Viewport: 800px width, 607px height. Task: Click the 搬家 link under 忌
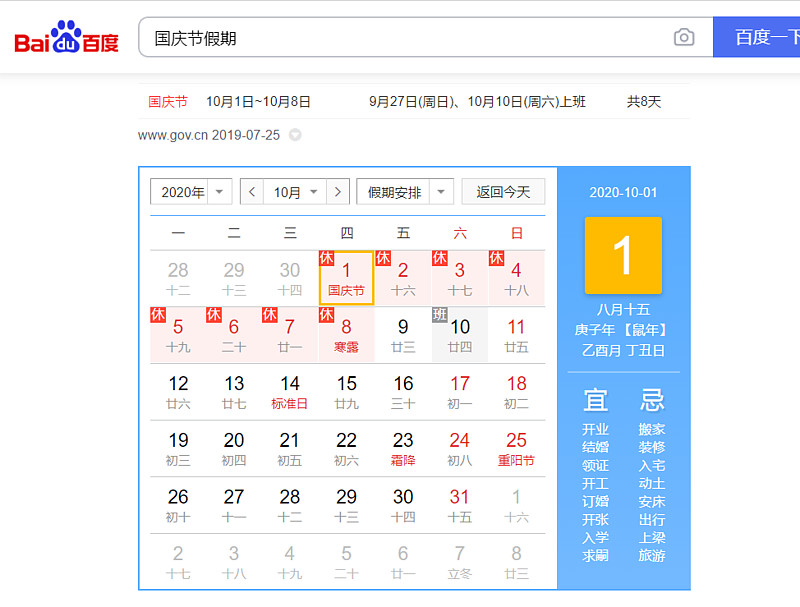pos(651,429)
